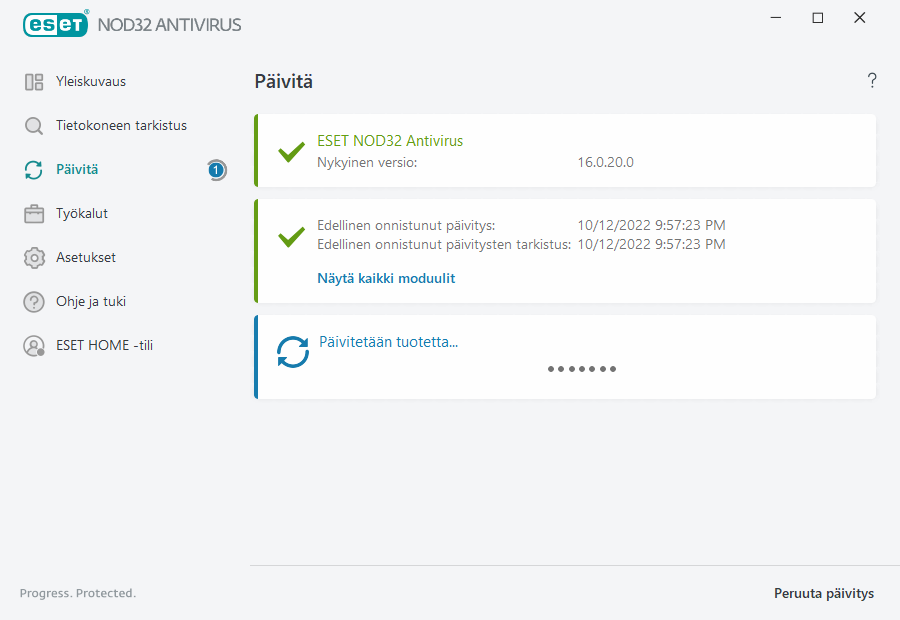
Task: Minimize the ESET window
Action: click(x=775, y=18)
